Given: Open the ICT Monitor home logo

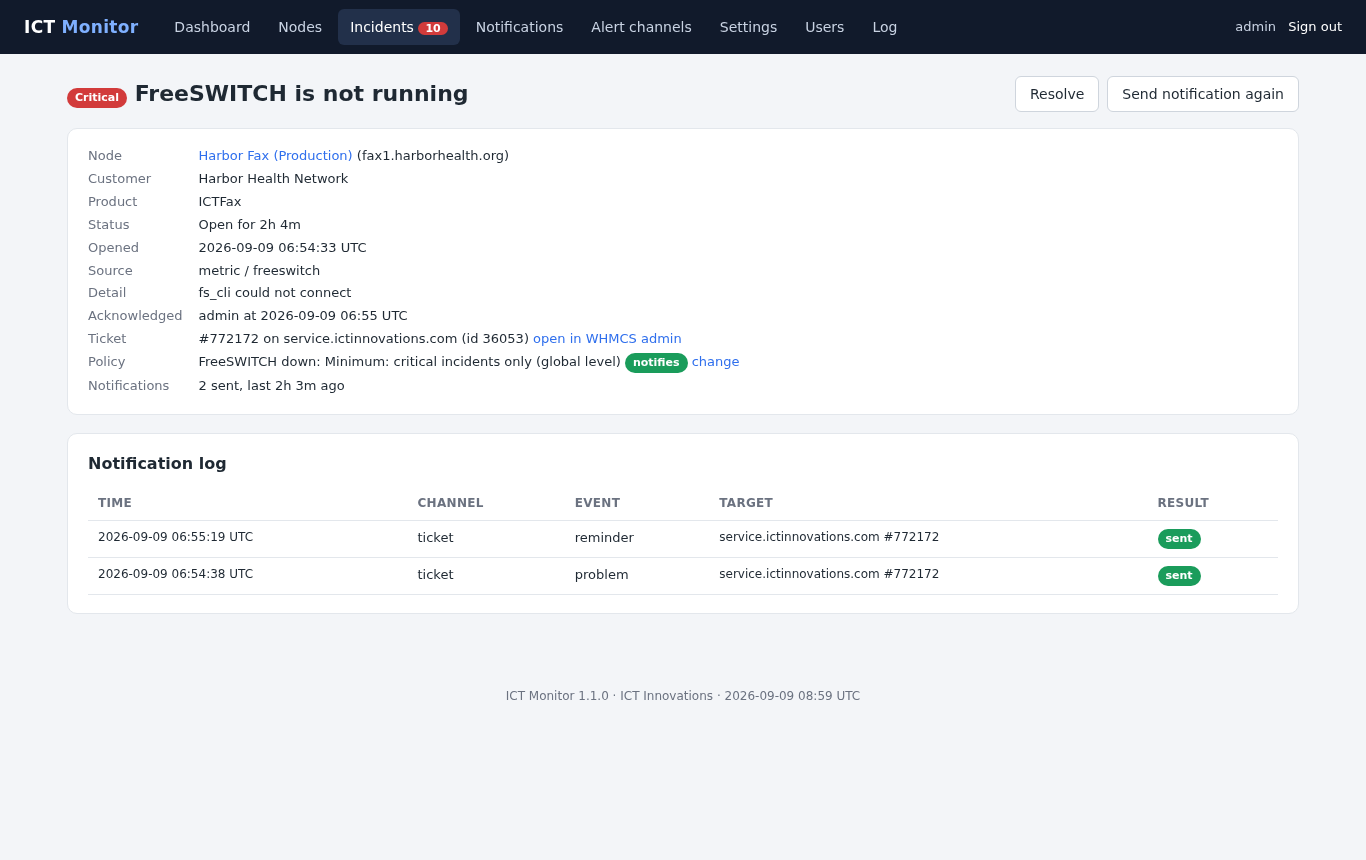Looking at the screenshot, I should [x=81, y=27].
